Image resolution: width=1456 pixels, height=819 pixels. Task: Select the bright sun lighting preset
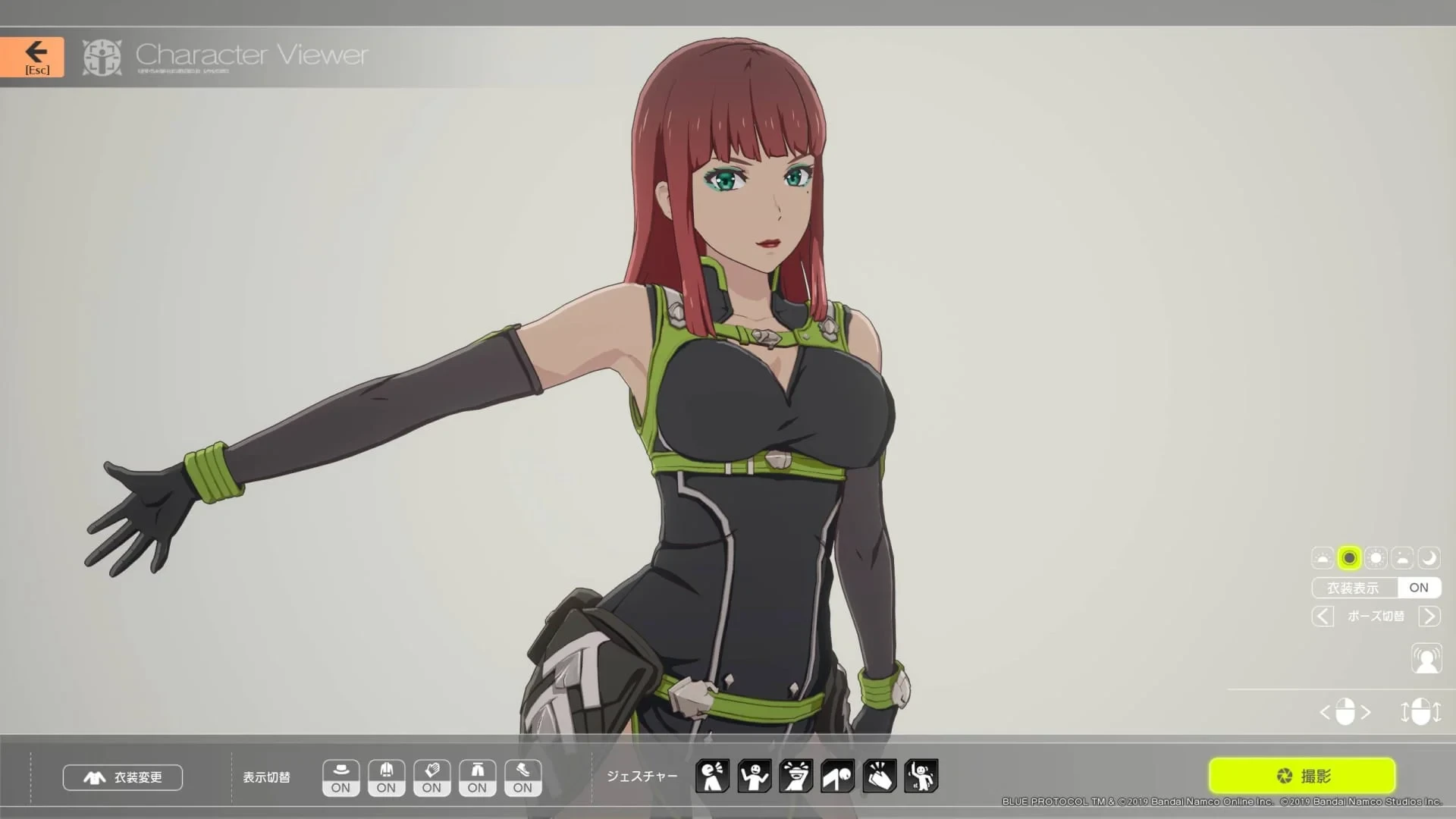pos(1376,558)
